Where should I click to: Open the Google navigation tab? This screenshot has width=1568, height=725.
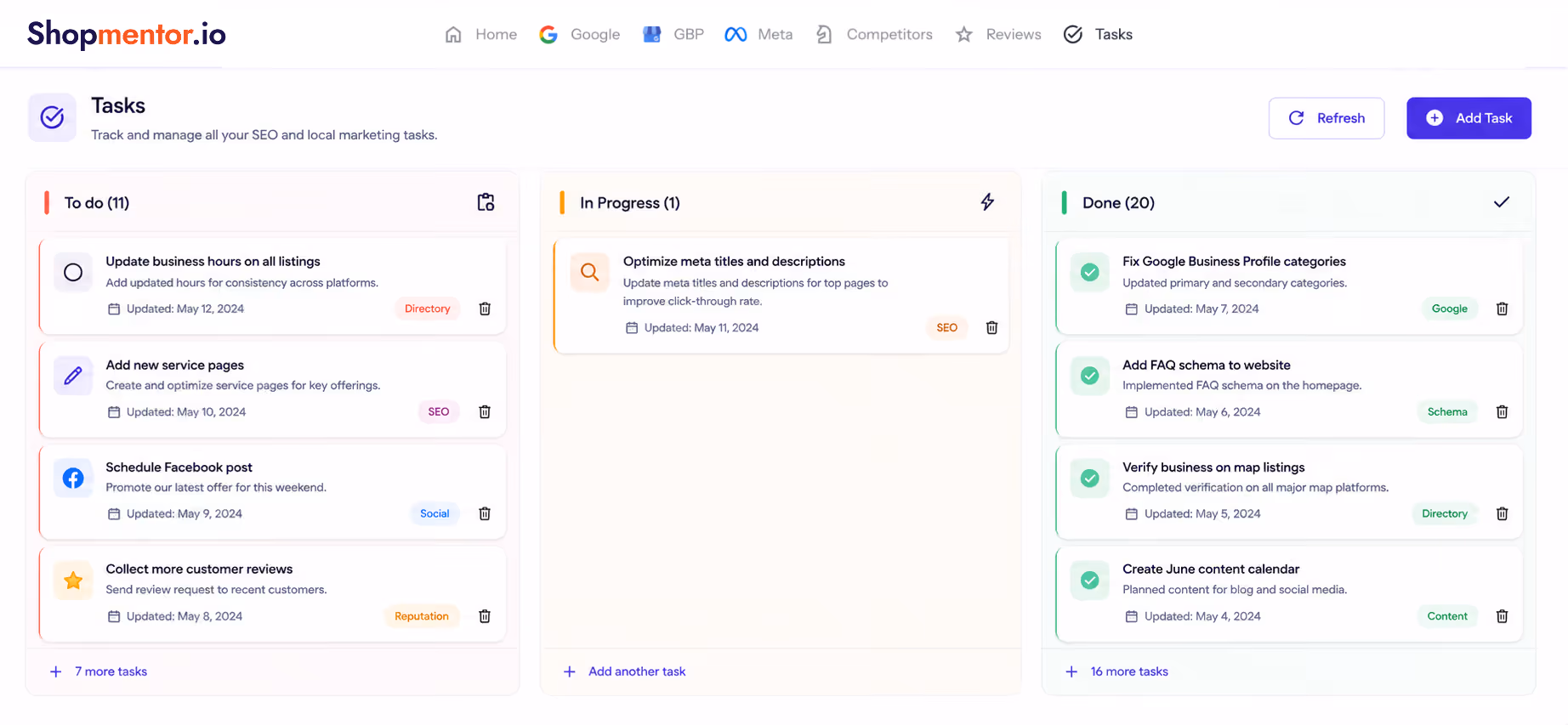(580, 34)
